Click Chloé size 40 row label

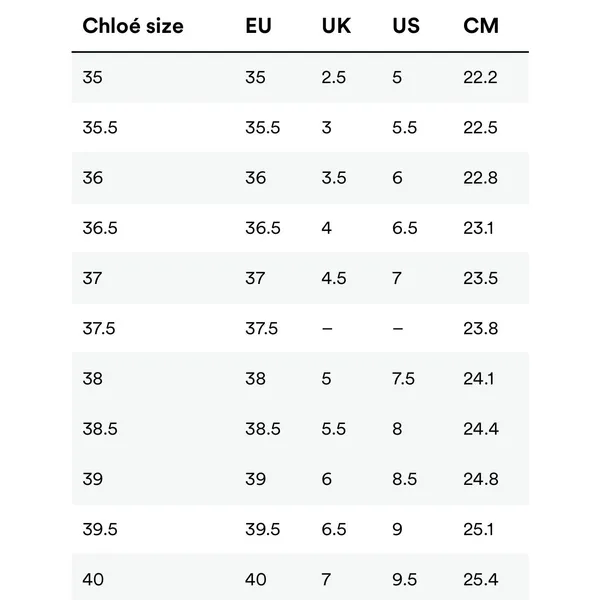[x=93, y=579]
